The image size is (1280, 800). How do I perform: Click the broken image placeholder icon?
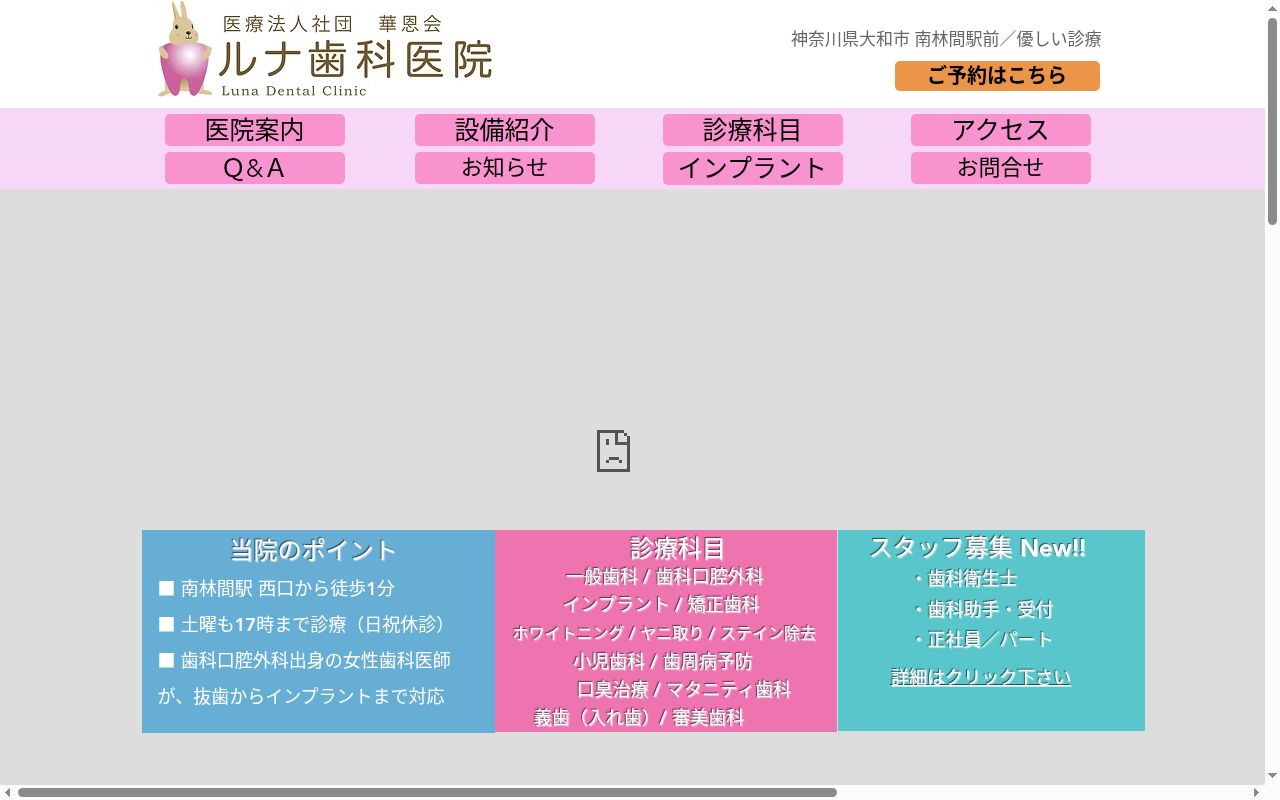(613, 451)
